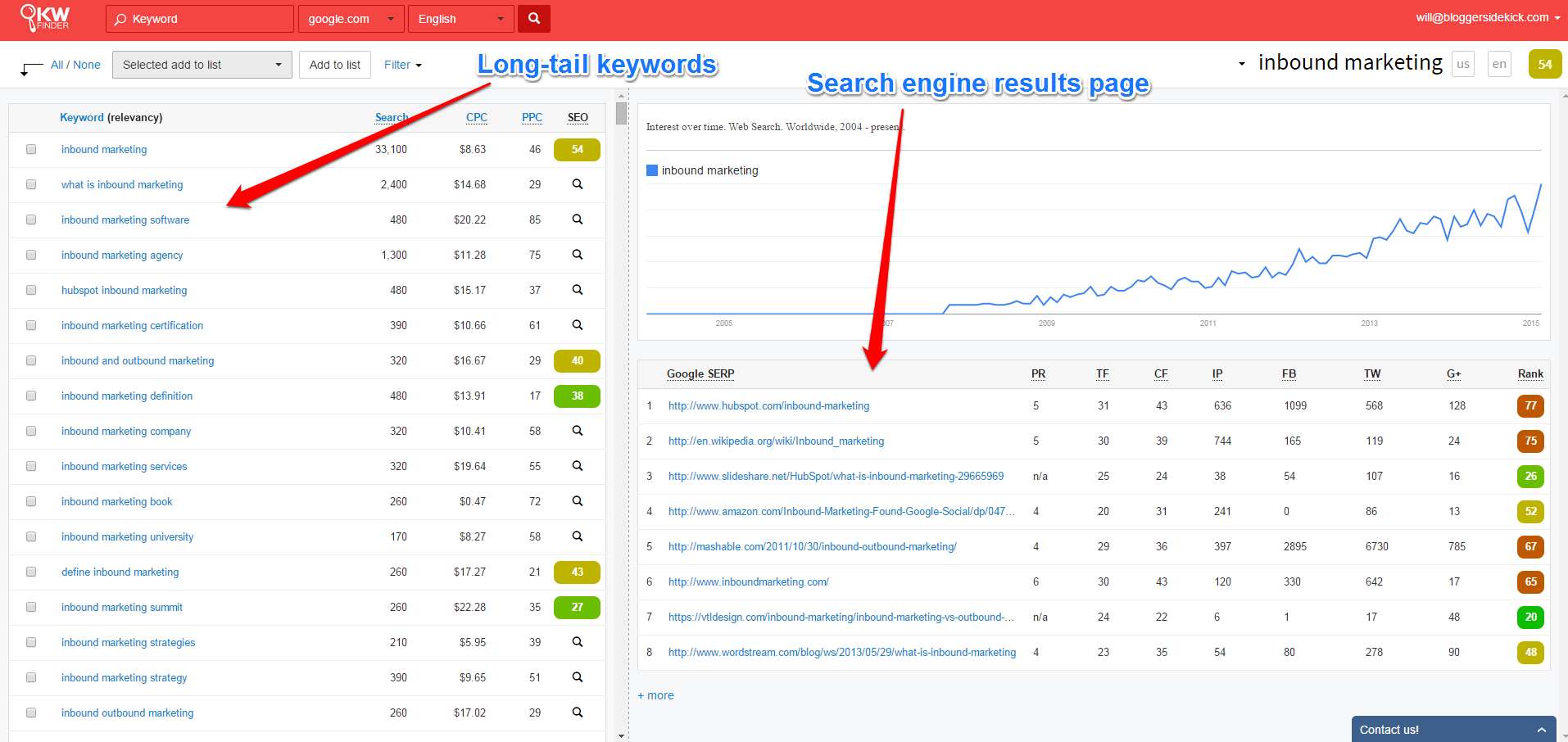Tick checkbox for 'define inbound marketing'

coord(31,572)
